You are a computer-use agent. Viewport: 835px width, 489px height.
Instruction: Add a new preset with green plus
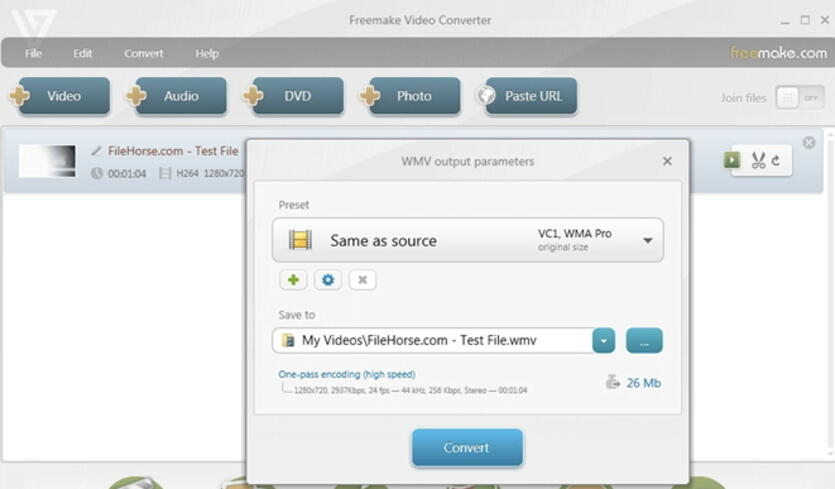pyautogui.click(x=293, y=280)
